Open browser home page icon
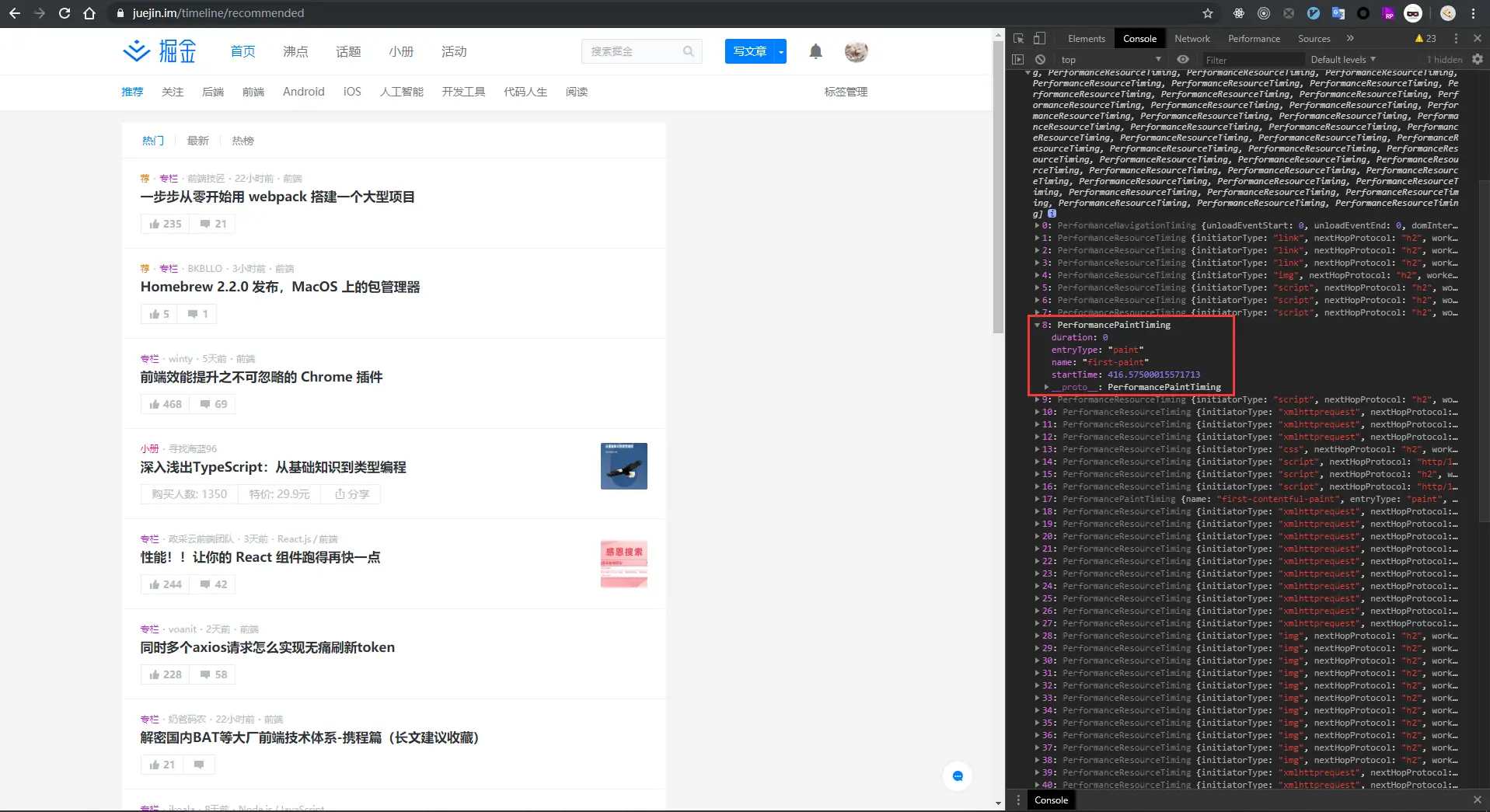The width and height of the screenshot is (1490, 812). (89, 13)
